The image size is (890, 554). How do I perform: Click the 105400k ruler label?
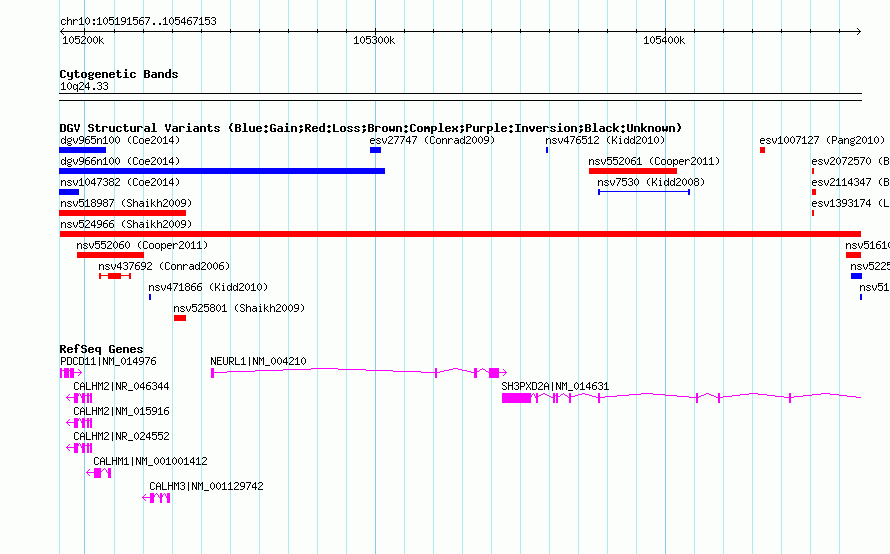point(664,40)
